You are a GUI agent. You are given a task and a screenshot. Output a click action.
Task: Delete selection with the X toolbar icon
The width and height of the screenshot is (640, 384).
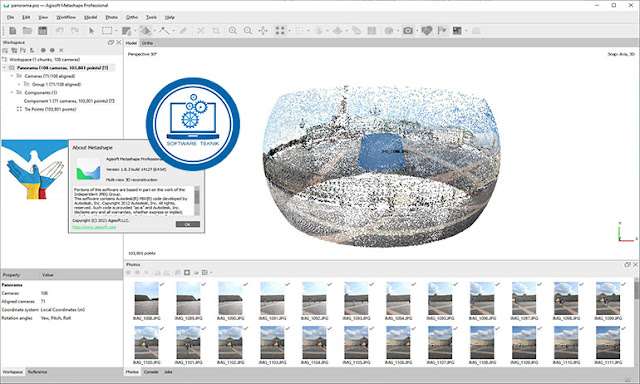pyautogui.click(x=201, y=31)
